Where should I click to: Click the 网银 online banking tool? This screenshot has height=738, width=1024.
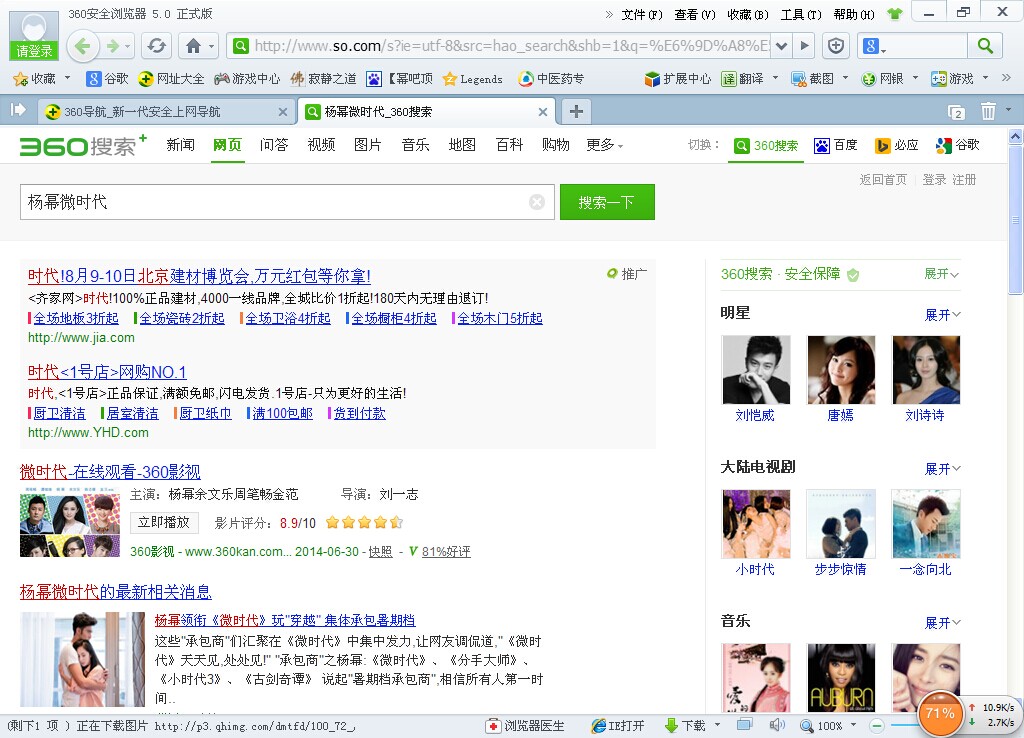(x=882, y=79)
